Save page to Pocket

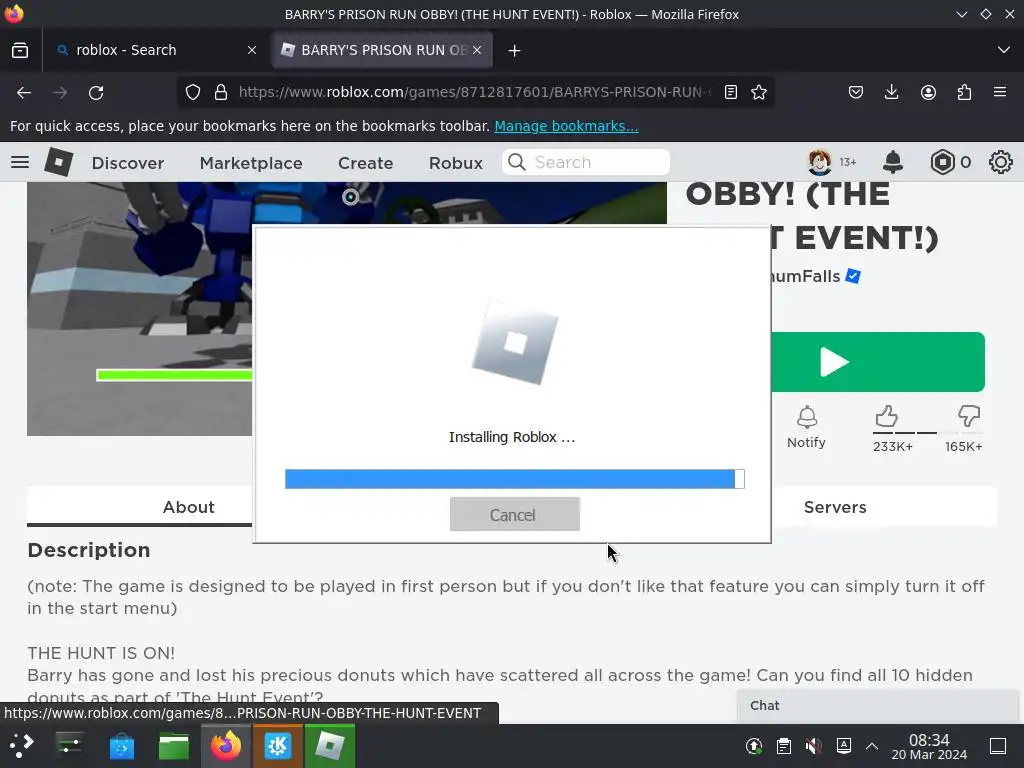(x=856, y=92)
